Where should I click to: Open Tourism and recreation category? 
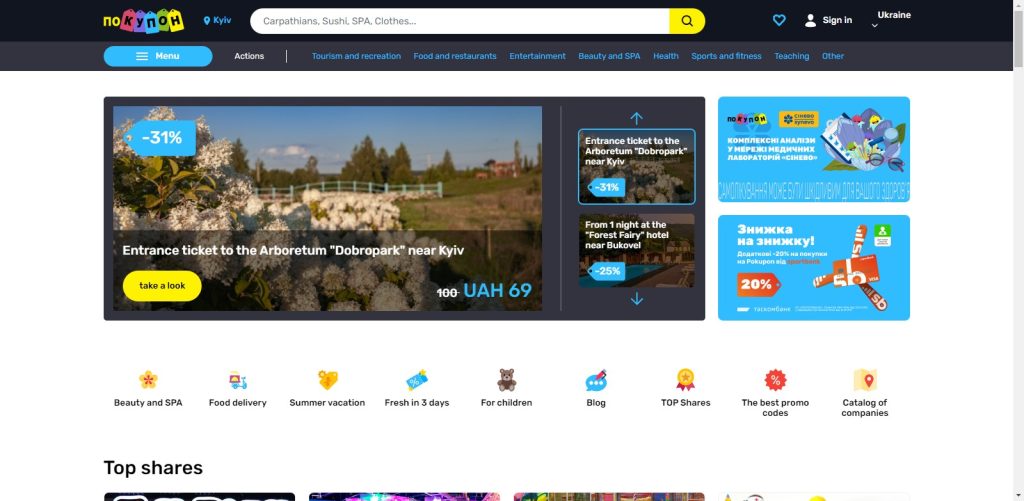click(x=356, y=56)
